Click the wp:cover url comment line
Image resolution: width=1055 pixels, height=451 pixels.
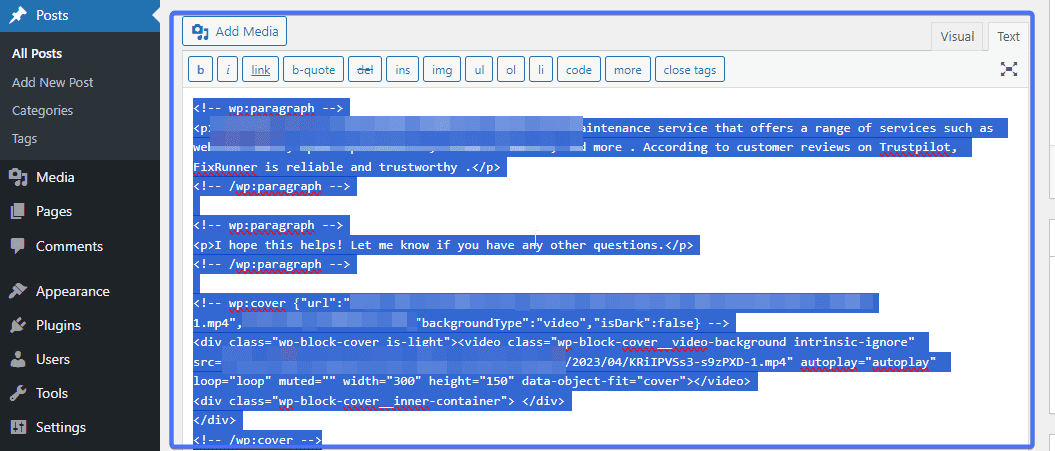pos(535,303)
